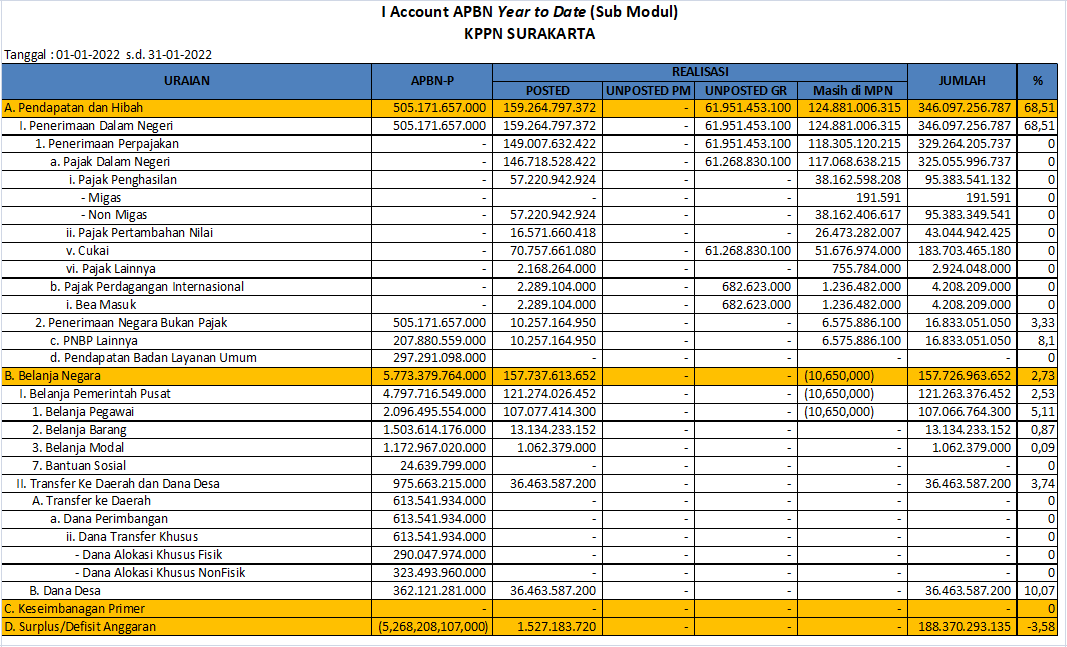Click the 2. Belanja Barang label
The image size is (1067, 647).
tap(79, 430)
